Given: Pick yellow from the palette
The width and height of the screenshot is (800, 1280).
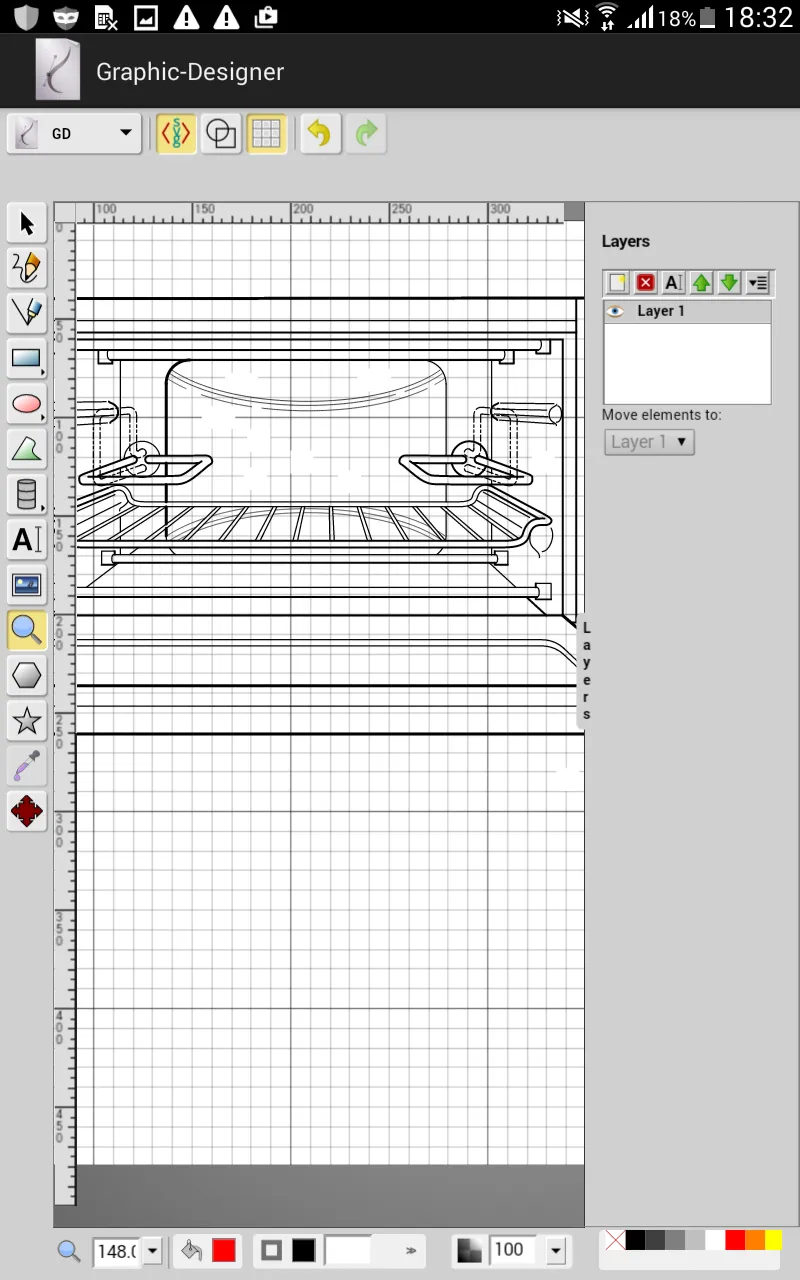Looking at the screenshot, I should 773,1240.
